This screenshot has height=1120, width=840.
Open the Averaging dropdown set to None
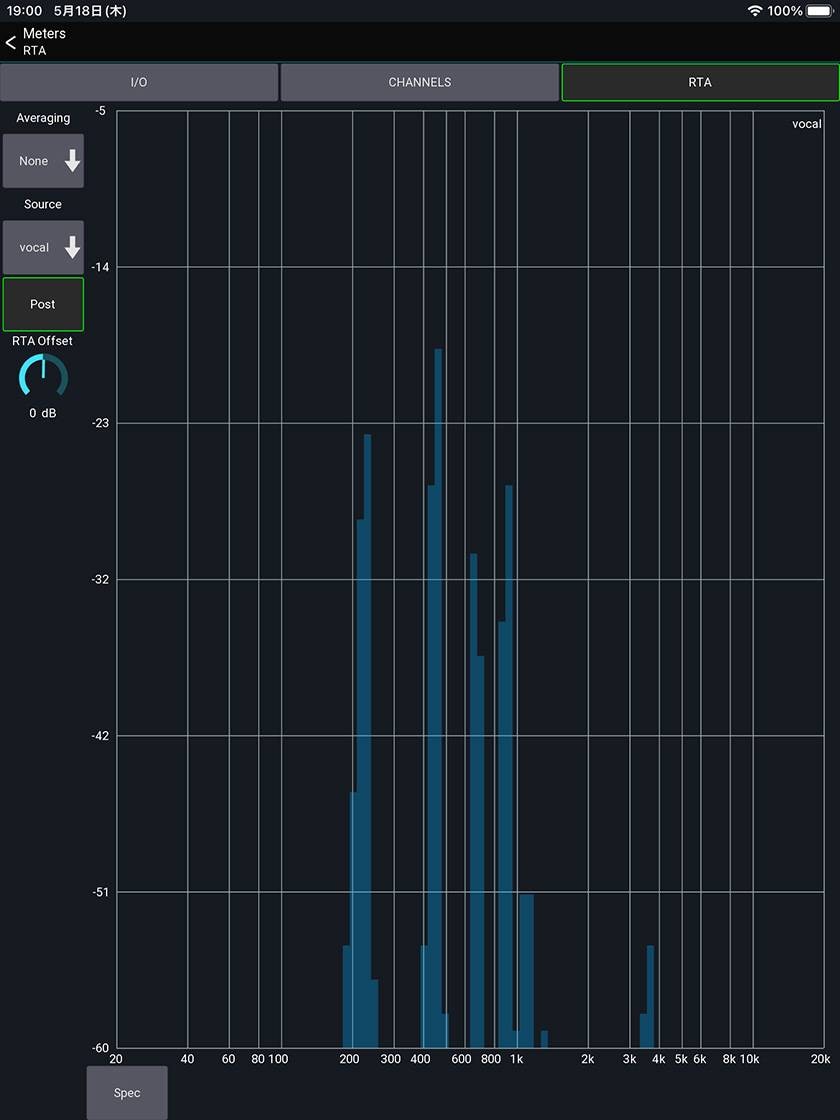click(x=43, y=161)
